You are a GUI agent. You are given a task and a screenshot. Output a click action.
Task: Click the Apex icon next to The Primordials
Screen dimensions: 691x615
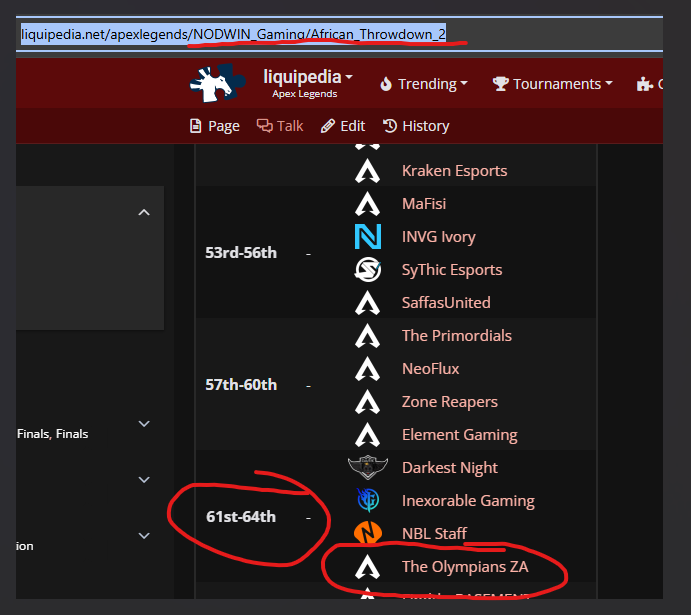coord(368,336)
